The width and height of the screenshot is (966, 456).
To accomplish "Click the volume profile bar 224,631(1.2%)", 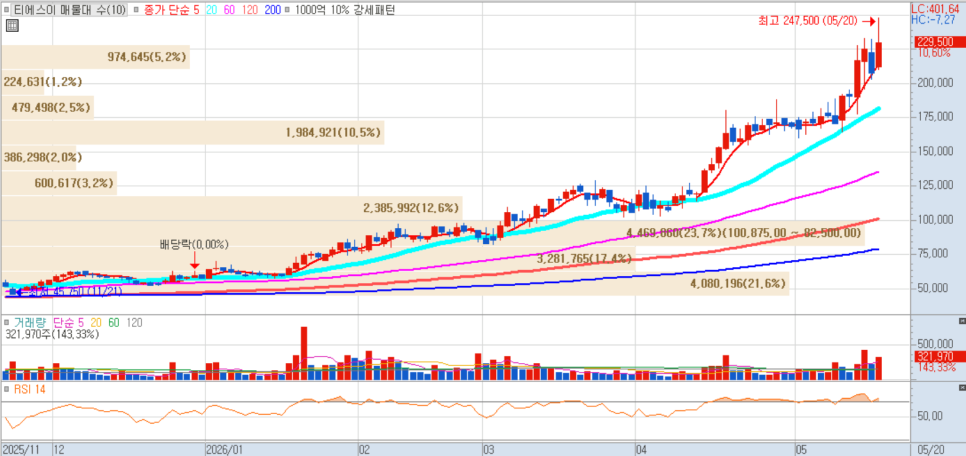I will tap(23, 82).
